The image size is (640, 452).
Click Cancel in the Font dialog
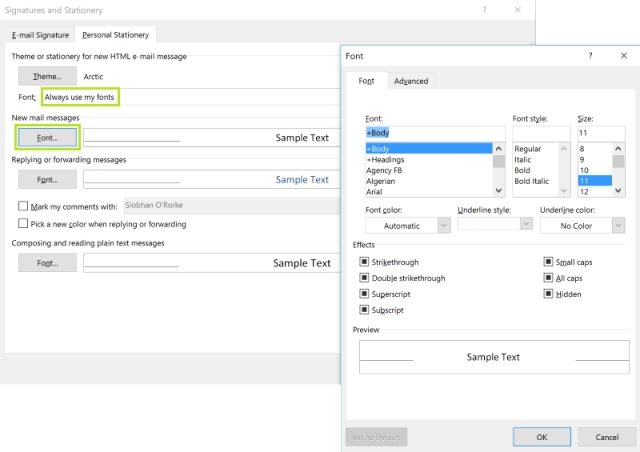coord(607,437)
